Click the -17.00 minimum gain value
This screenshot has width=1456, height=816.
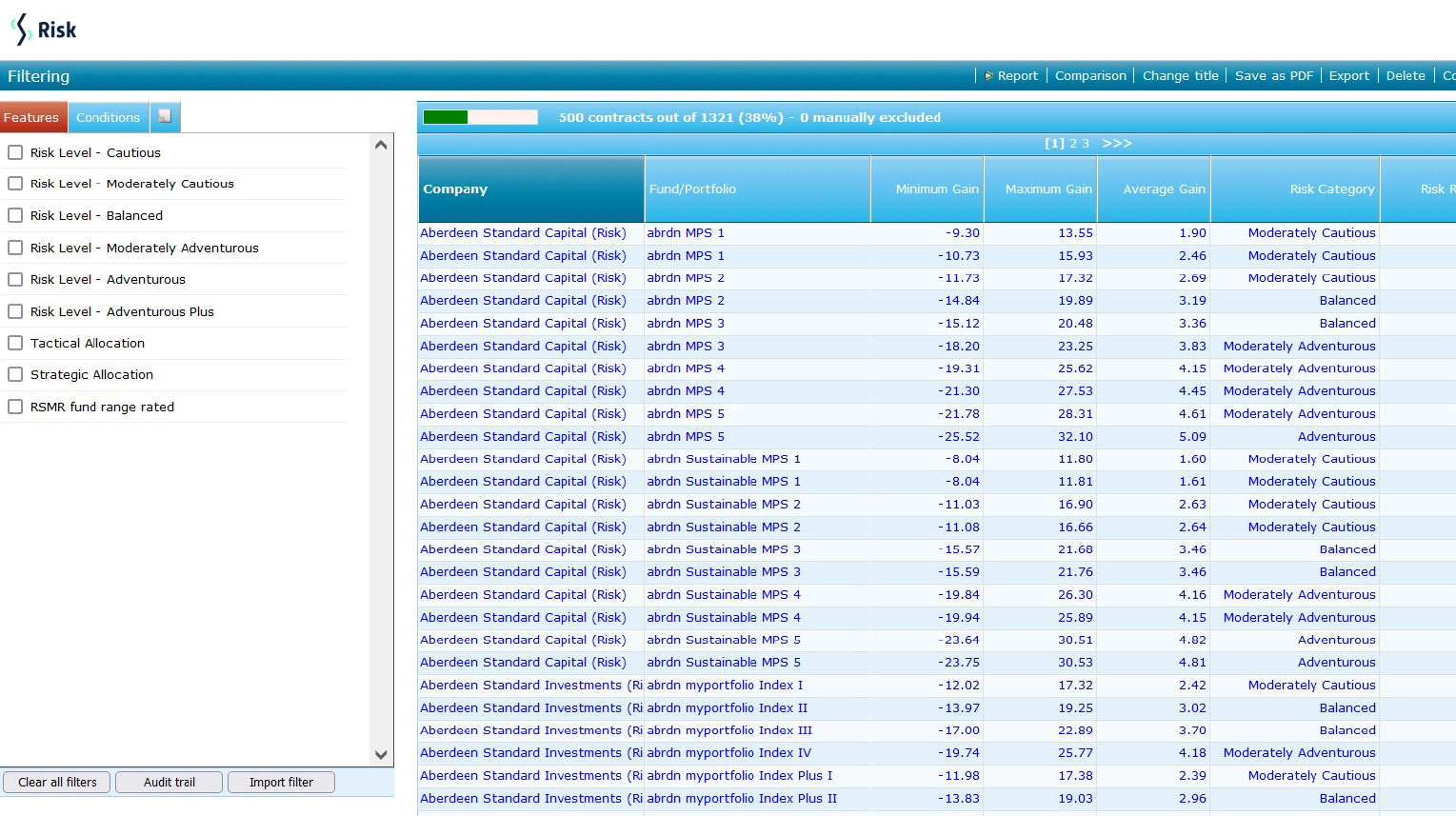point(959,730)
